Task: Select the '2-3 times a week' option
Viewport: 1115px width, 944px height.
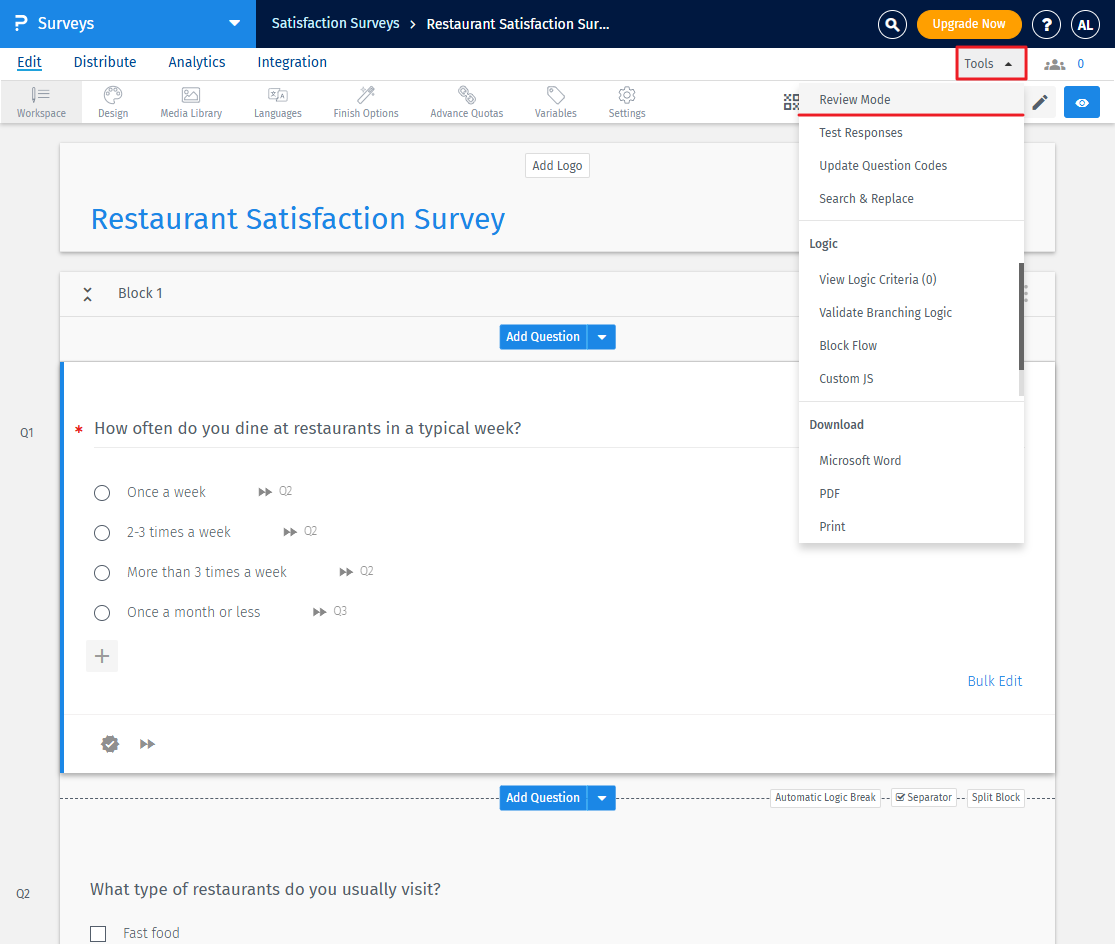Action: [x=101, y=532]
